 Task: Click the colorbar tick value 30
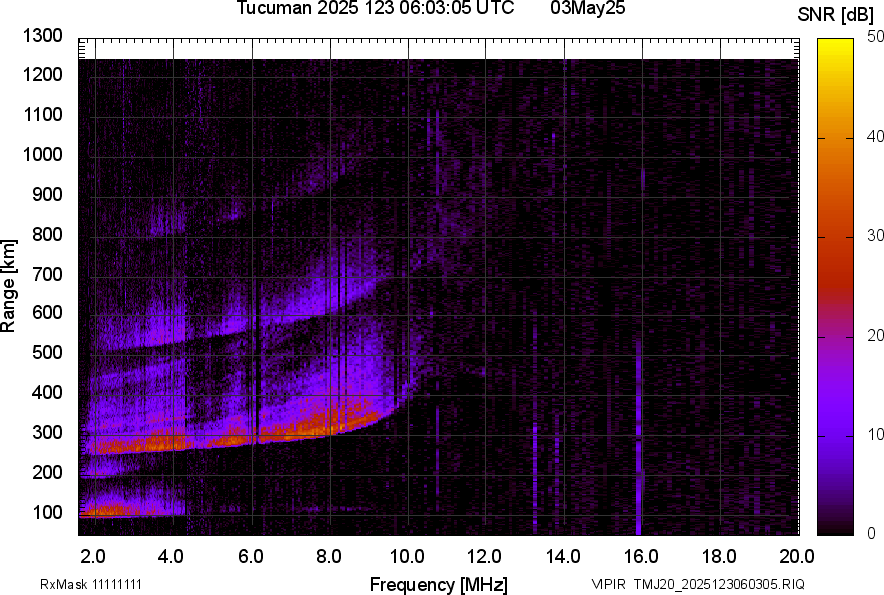click(876, 235)
